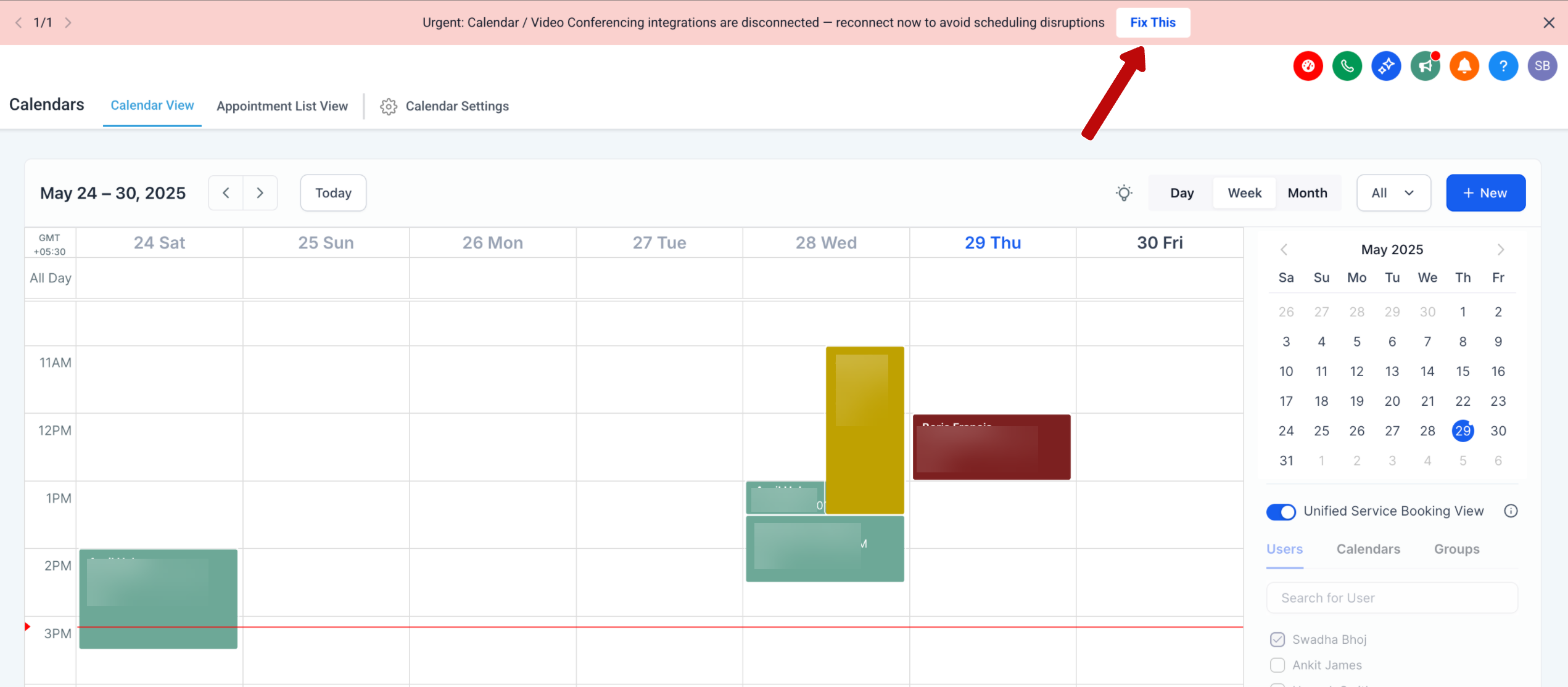Show previous month in mini calendar
Viewport: 1568px width, 687px height.
pyautogui.click(x=1284, y=250)
